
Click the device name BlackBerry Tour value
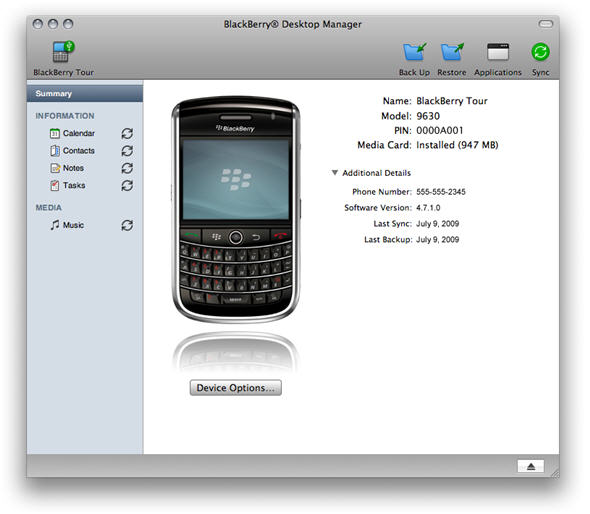pos(452,101)
